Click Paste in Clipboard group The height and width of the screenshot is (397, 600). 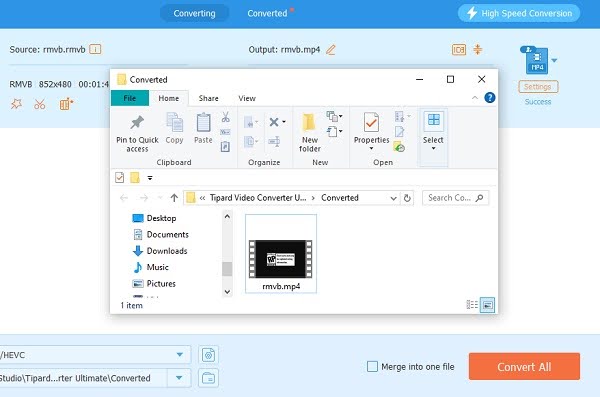203,129
